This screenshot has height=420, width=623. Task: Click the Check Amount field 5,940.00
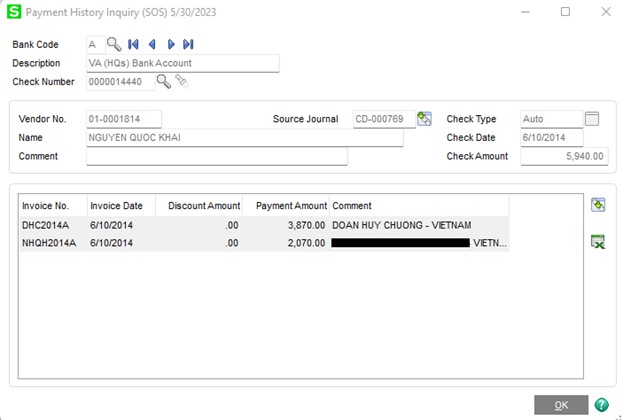coord(564,156)
